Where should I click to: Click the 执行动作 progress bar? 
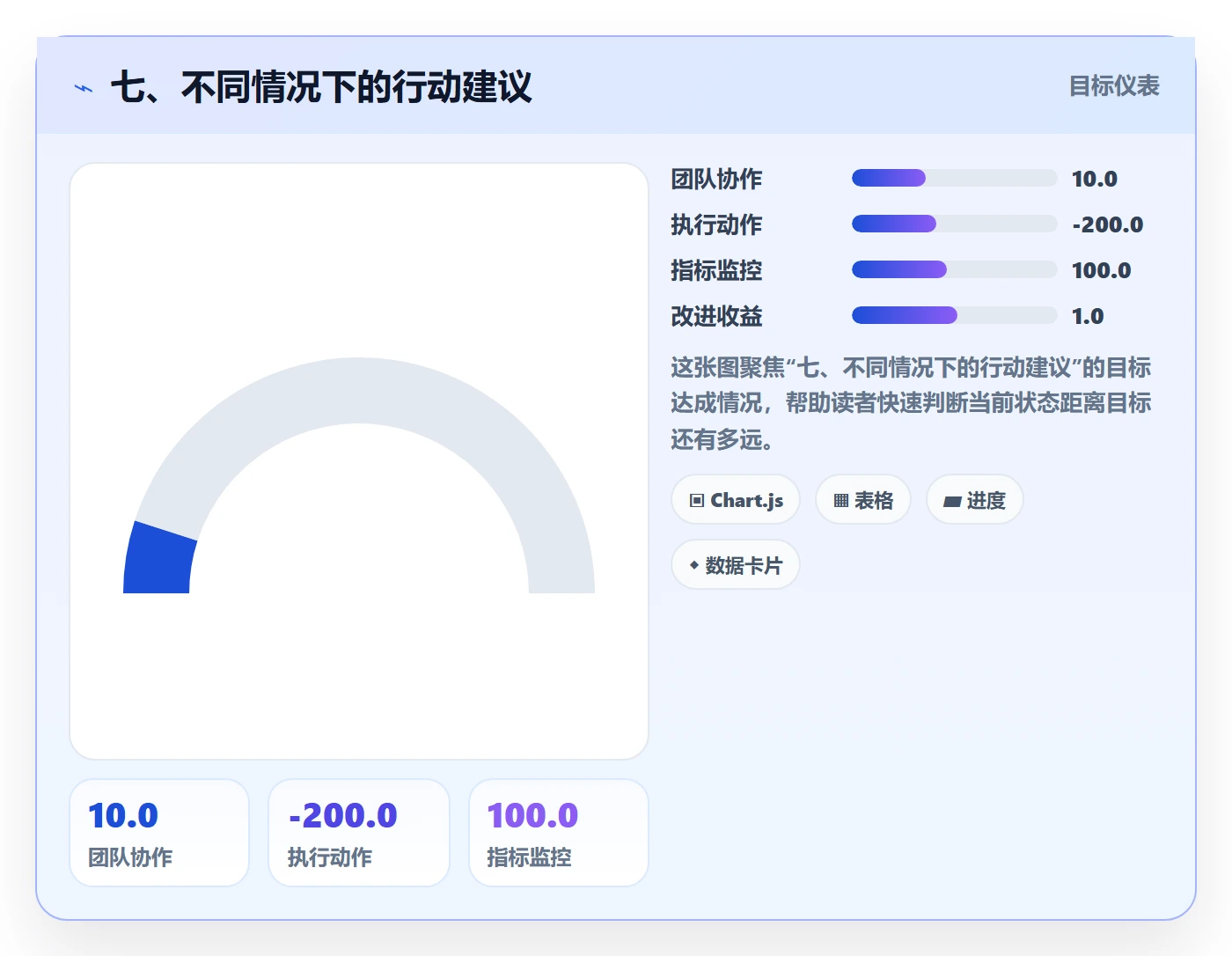tap(954, 224)
